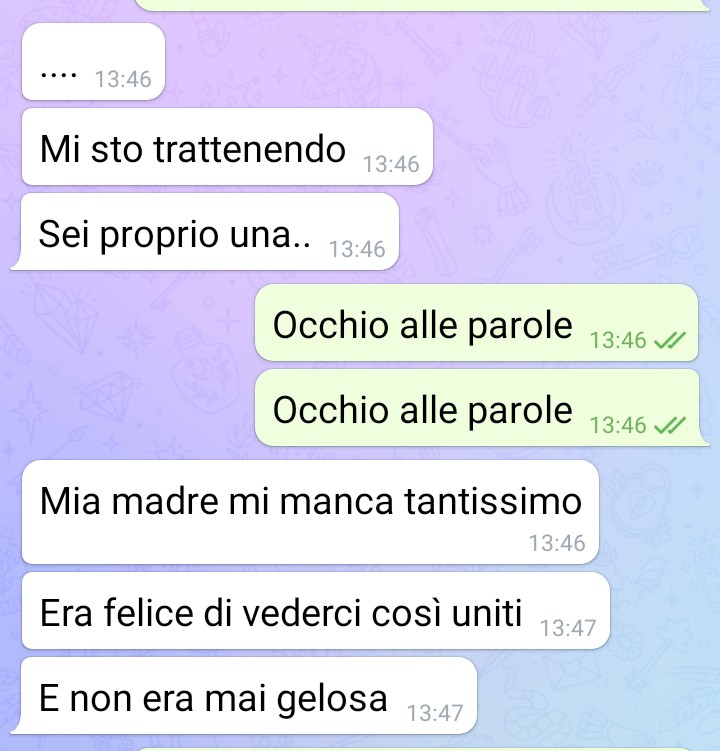Select the upper "Occhio alle parole" sent message

point(477,323)
